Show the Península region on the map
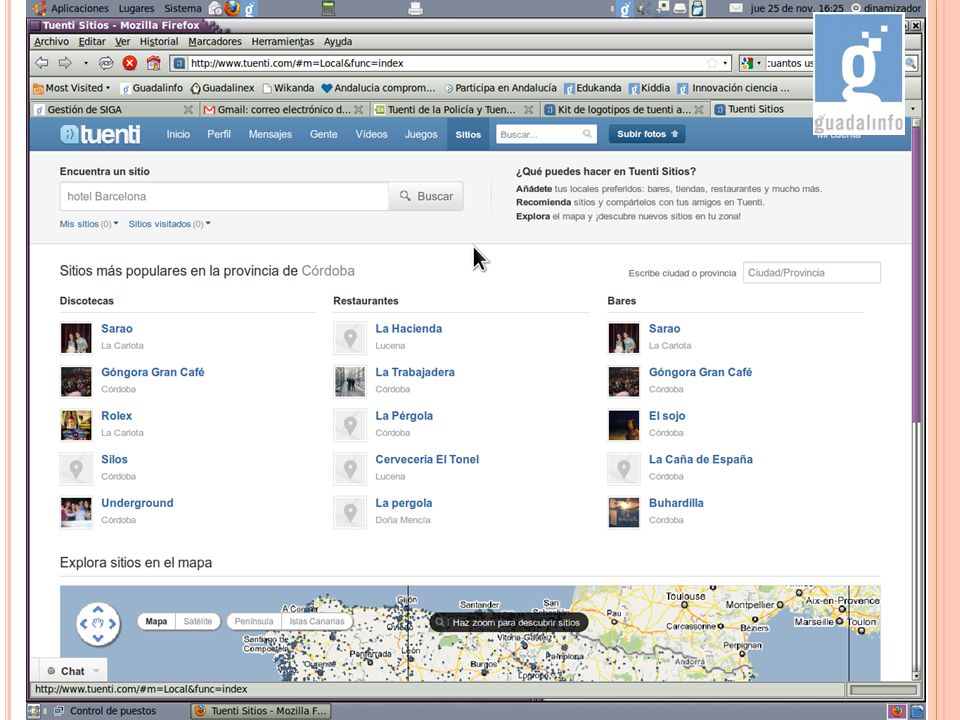This screenshot has height=720, width=960. 254,621
